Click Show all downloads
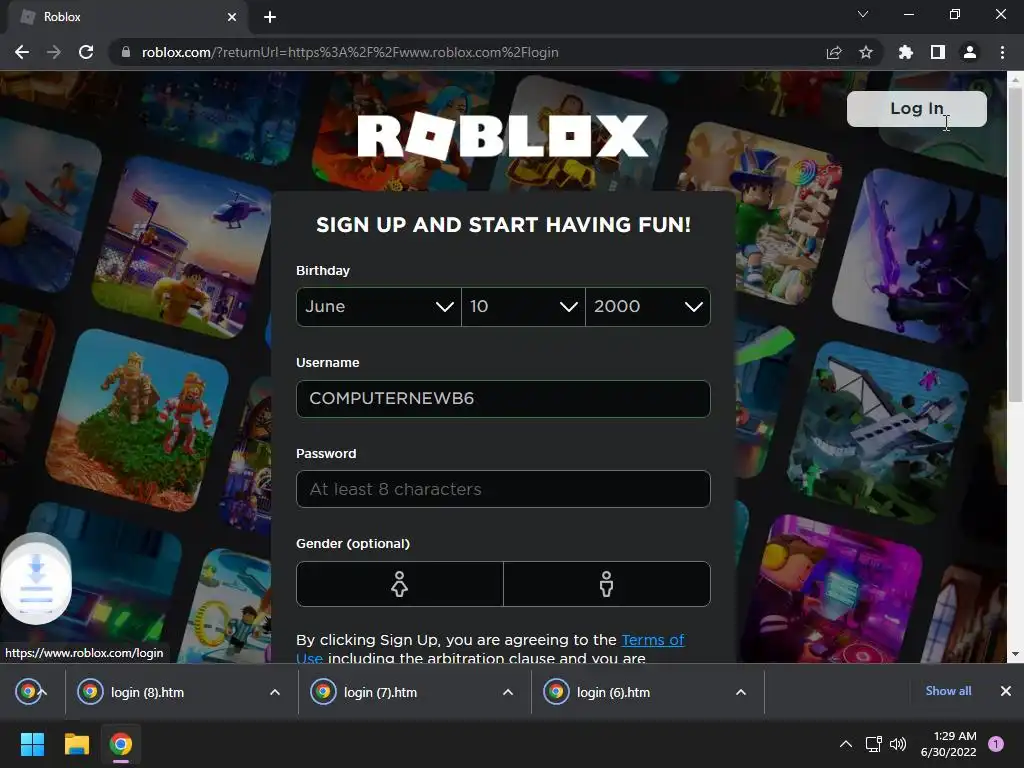The height and width of the screenshot is (768, 1024). [948, 691]
